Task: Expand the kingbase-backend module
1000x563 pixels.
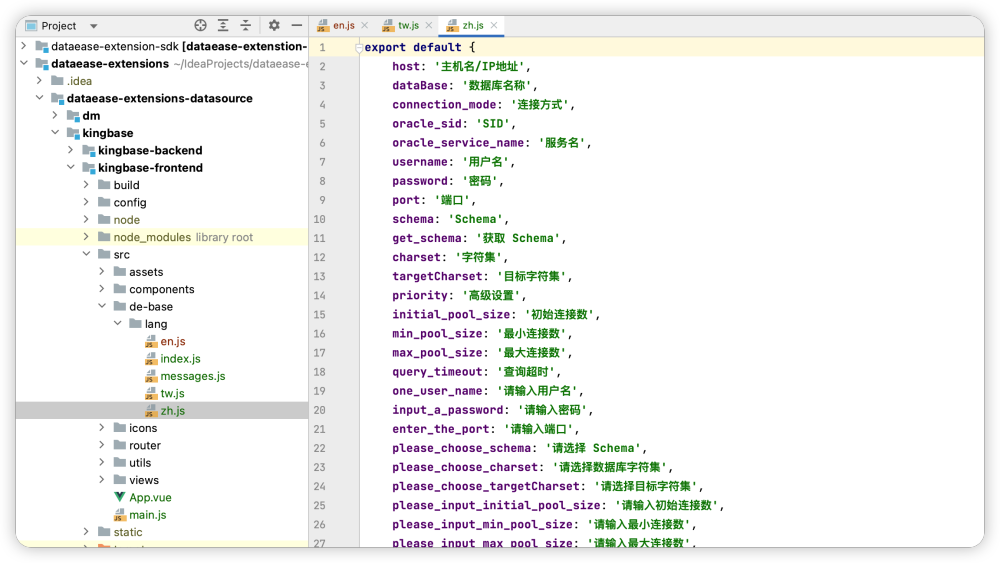Action: tap(71, 150)
